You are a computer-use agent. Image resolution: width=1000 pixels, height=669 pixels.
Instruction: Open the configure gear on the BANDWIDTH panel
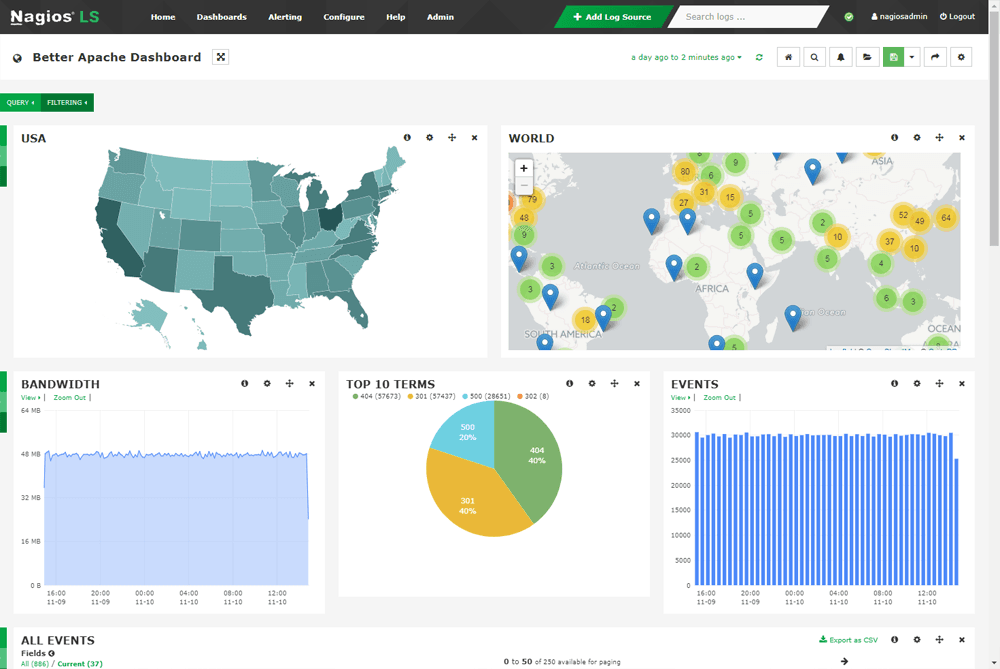click(266, 383)
